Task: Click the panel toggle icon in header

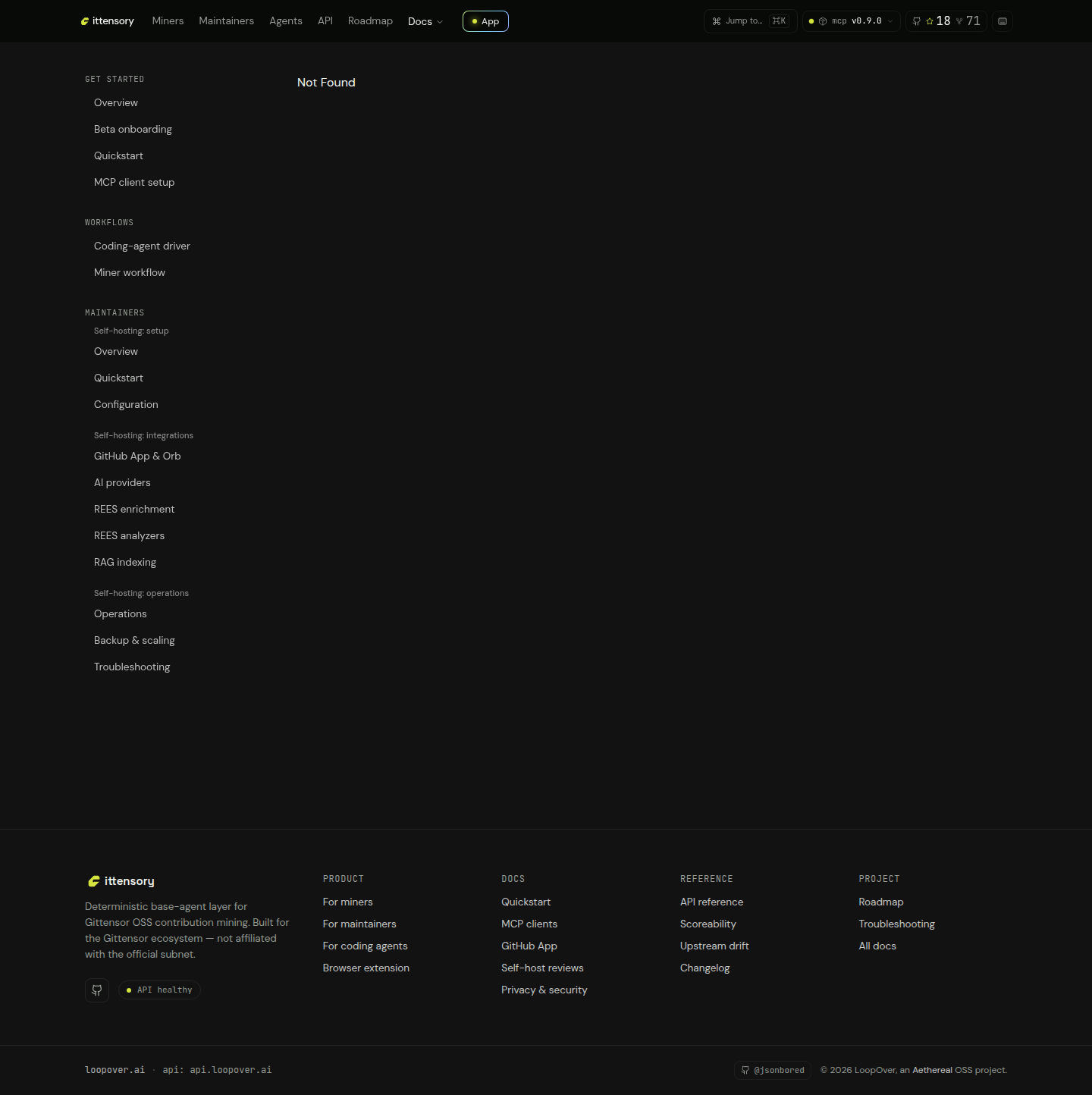Action: 1003,21
